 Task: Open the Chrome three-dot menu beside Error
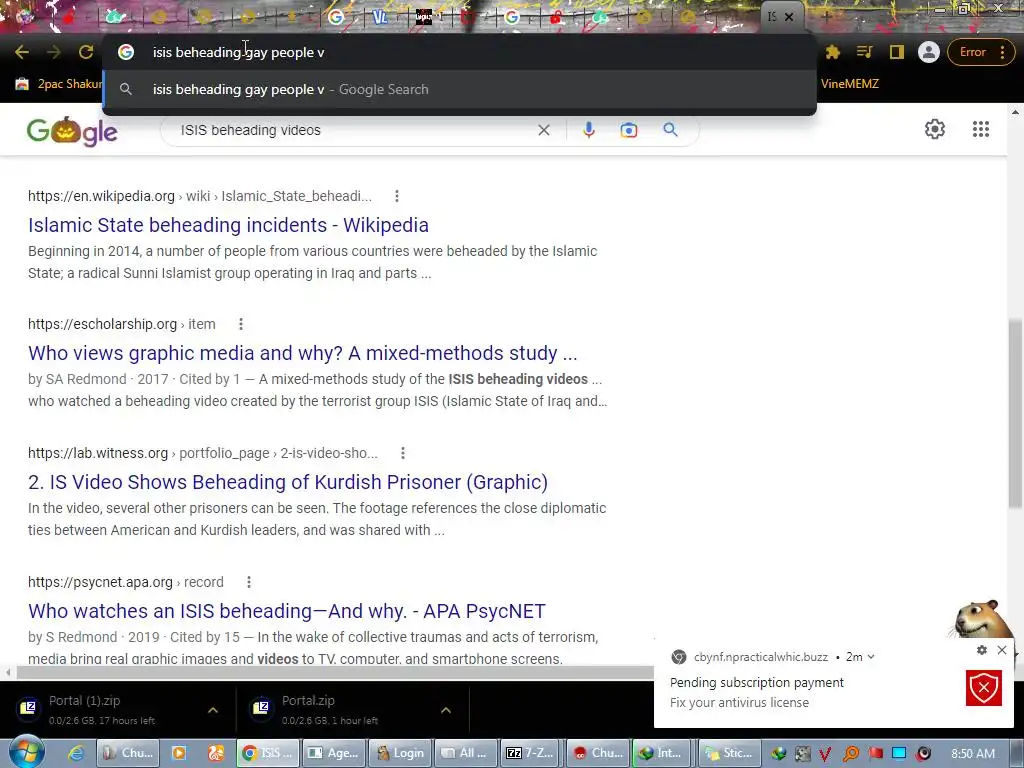1002,52
